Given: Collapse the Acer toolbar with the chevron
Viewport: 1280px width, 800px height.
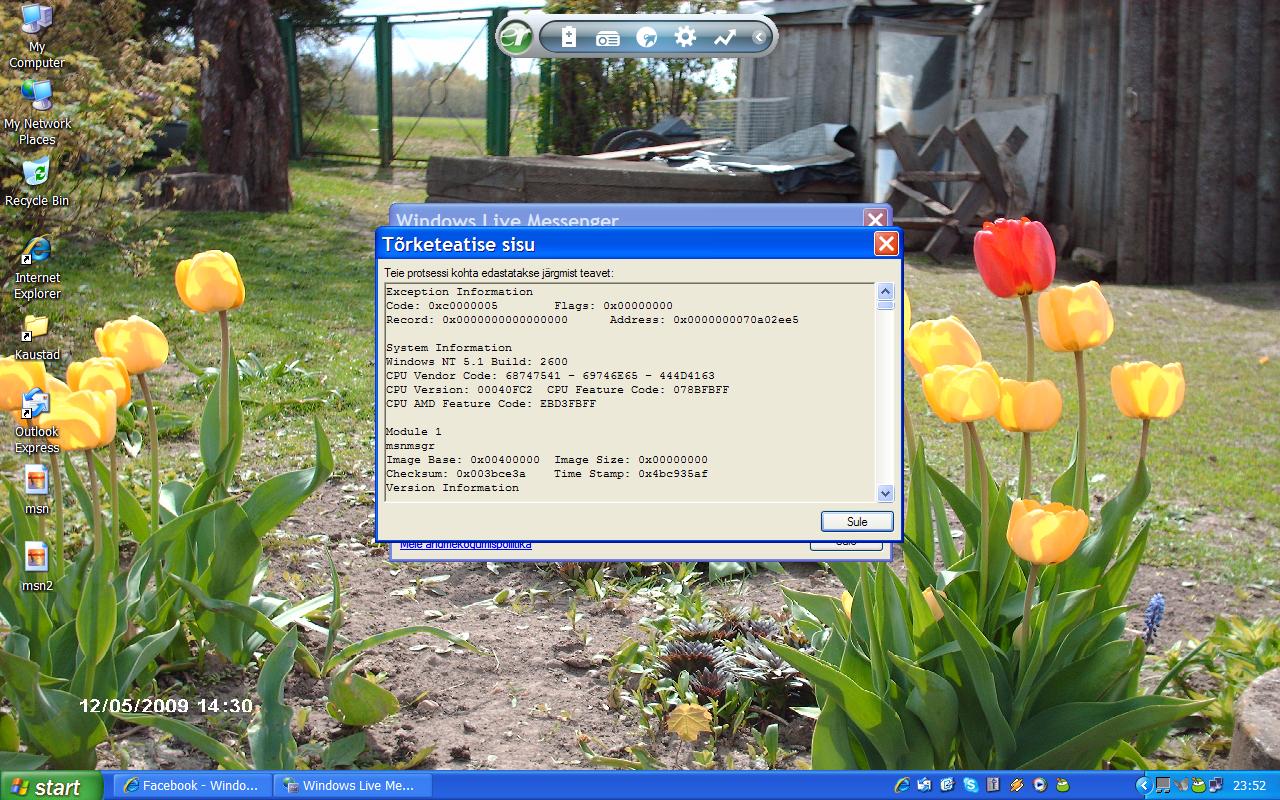Looking at the screenshot, I should 759,38.
